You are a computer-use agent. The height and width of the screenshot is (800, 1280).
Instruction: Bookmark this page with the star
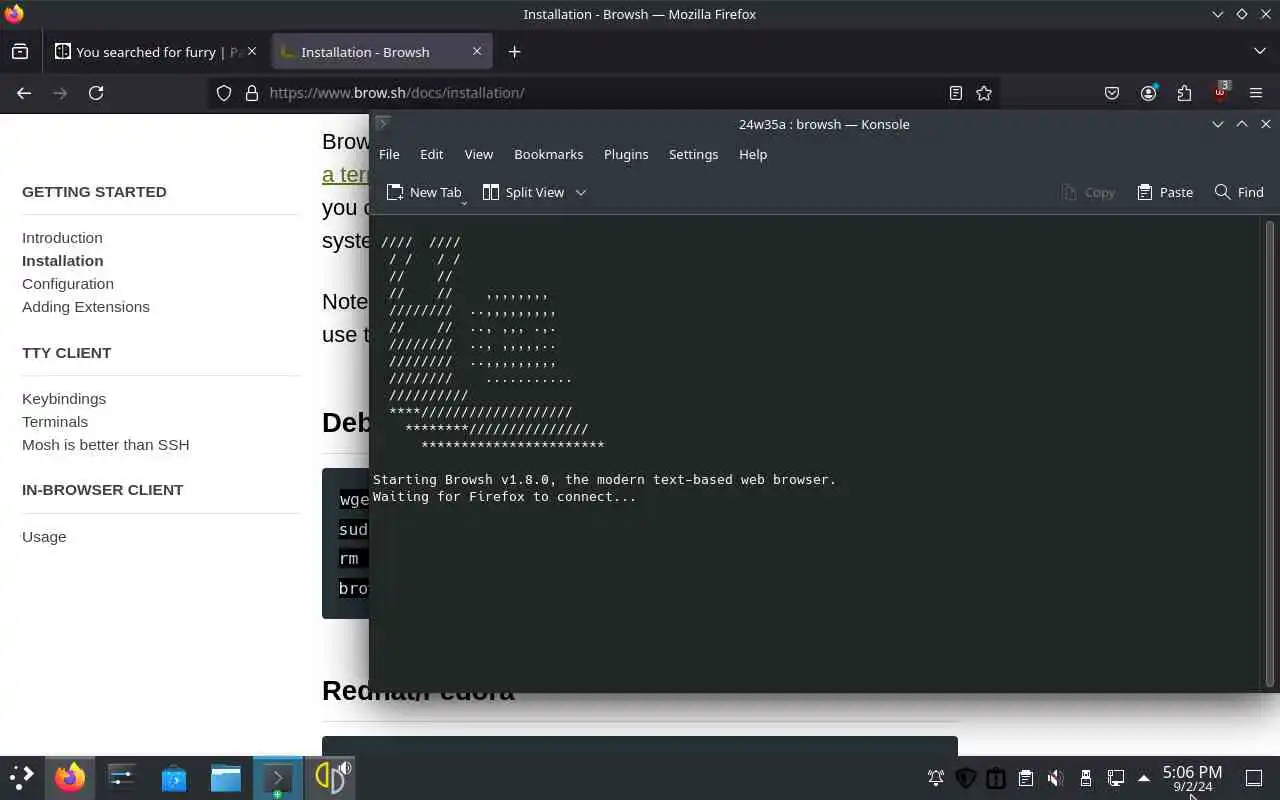tap(984, 93)
